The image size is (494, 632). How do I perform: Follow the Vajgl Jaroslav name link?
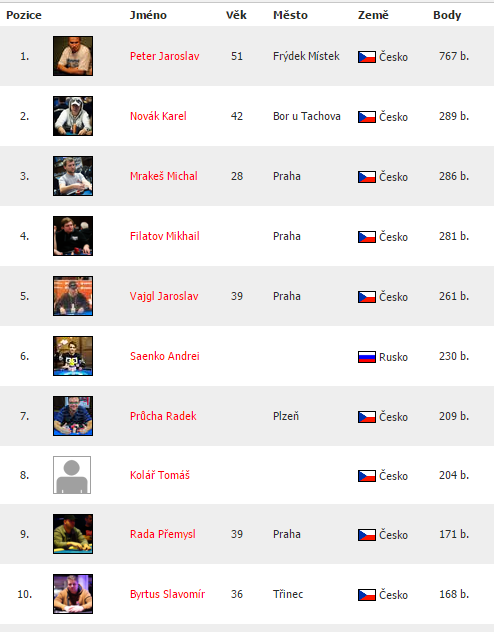click(164, 296)
